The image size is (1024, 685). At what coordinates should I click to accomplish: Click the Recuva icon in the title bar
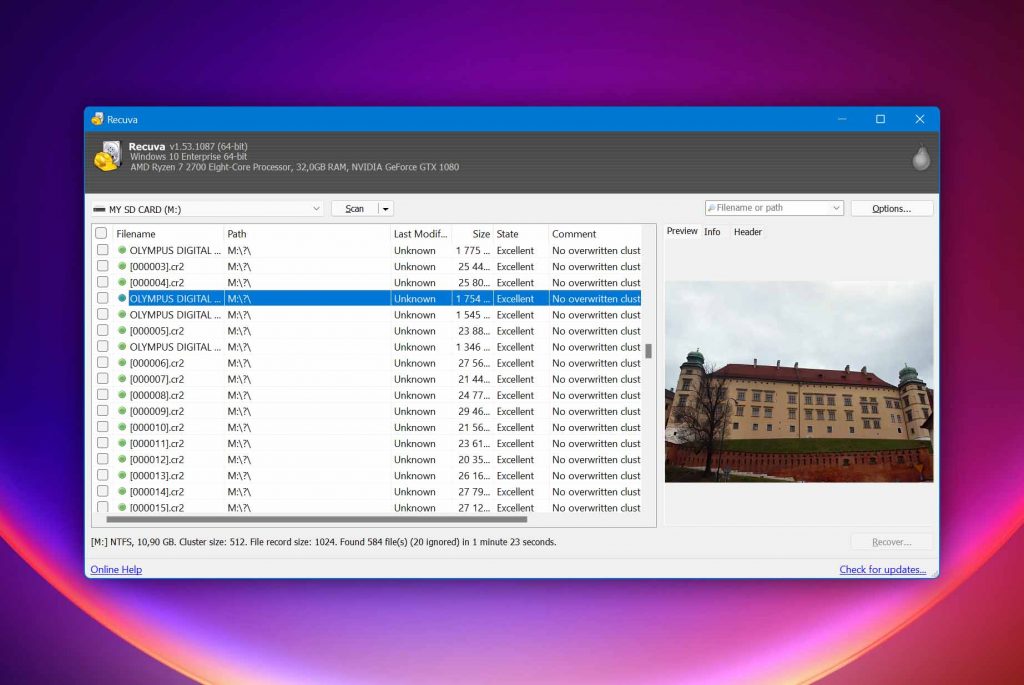point(99,118)
